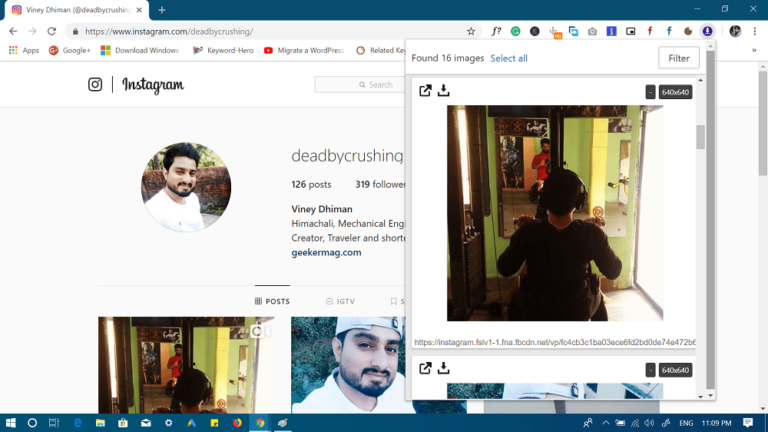Click the Instagram camera logo
Viewport: 768px width, 432px height.
point(95,85)
